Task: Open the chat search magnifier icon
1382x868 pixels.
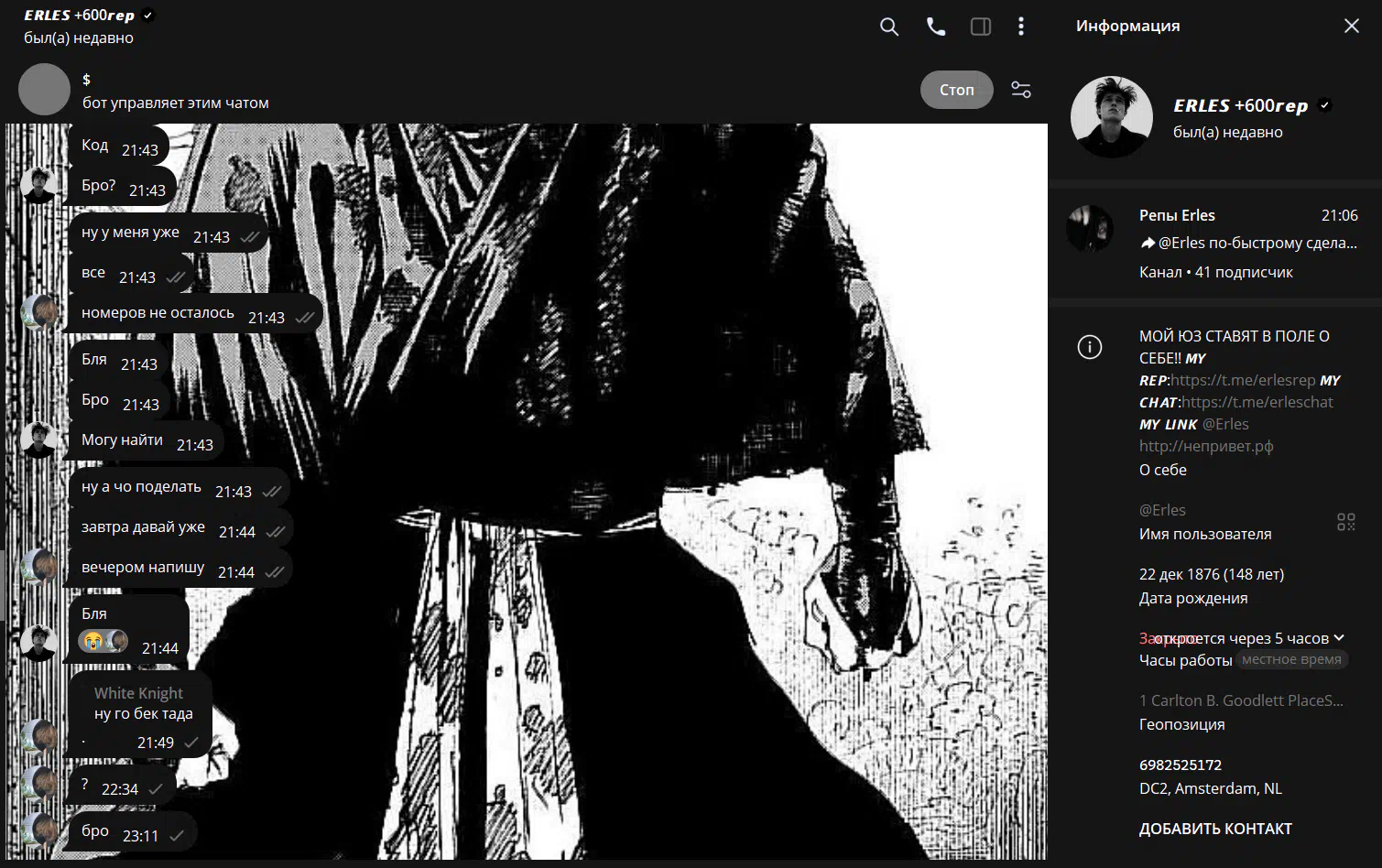Action: [x=888, y=27]
